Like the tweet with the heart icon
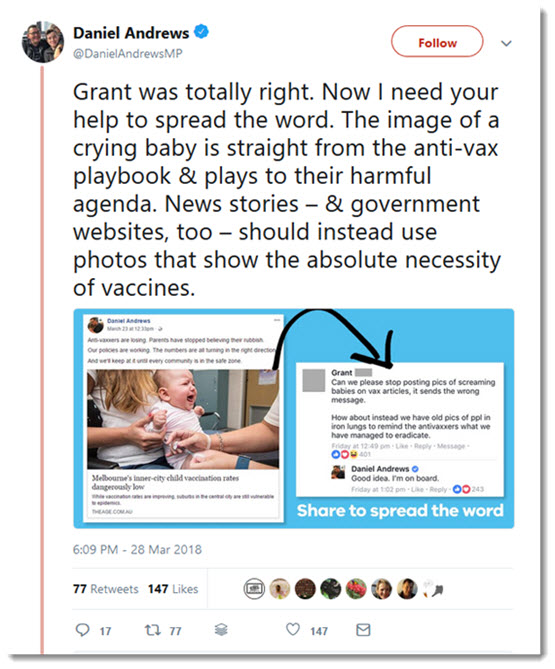 tap(293, 629)
